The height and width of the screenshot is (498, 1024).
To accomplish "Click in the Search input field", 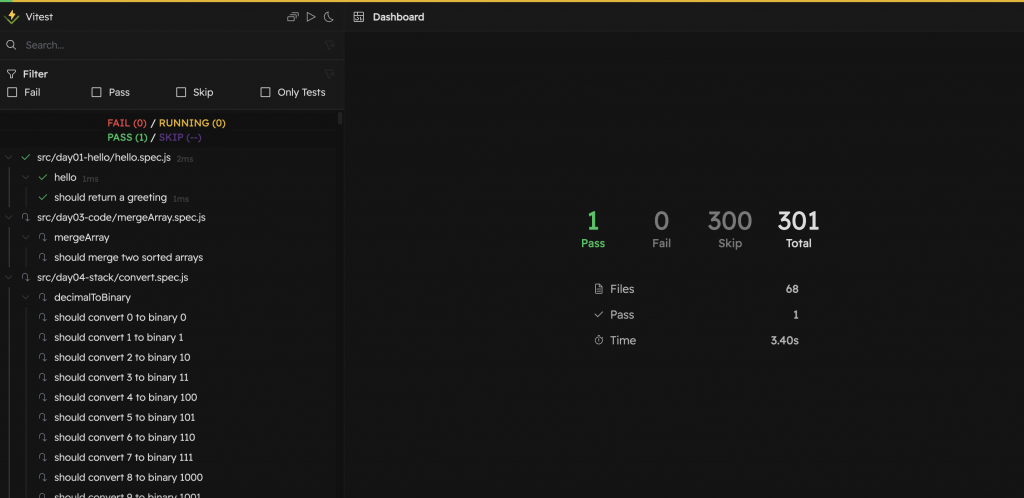I will 171,45.
